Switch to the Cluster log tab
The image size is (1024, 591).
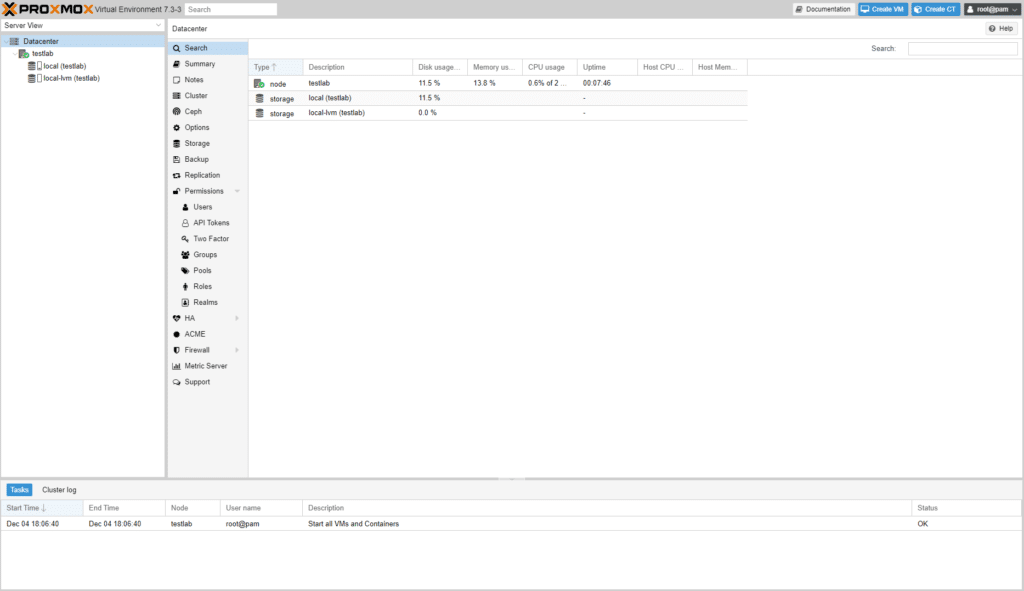click(x=59, y=490)
